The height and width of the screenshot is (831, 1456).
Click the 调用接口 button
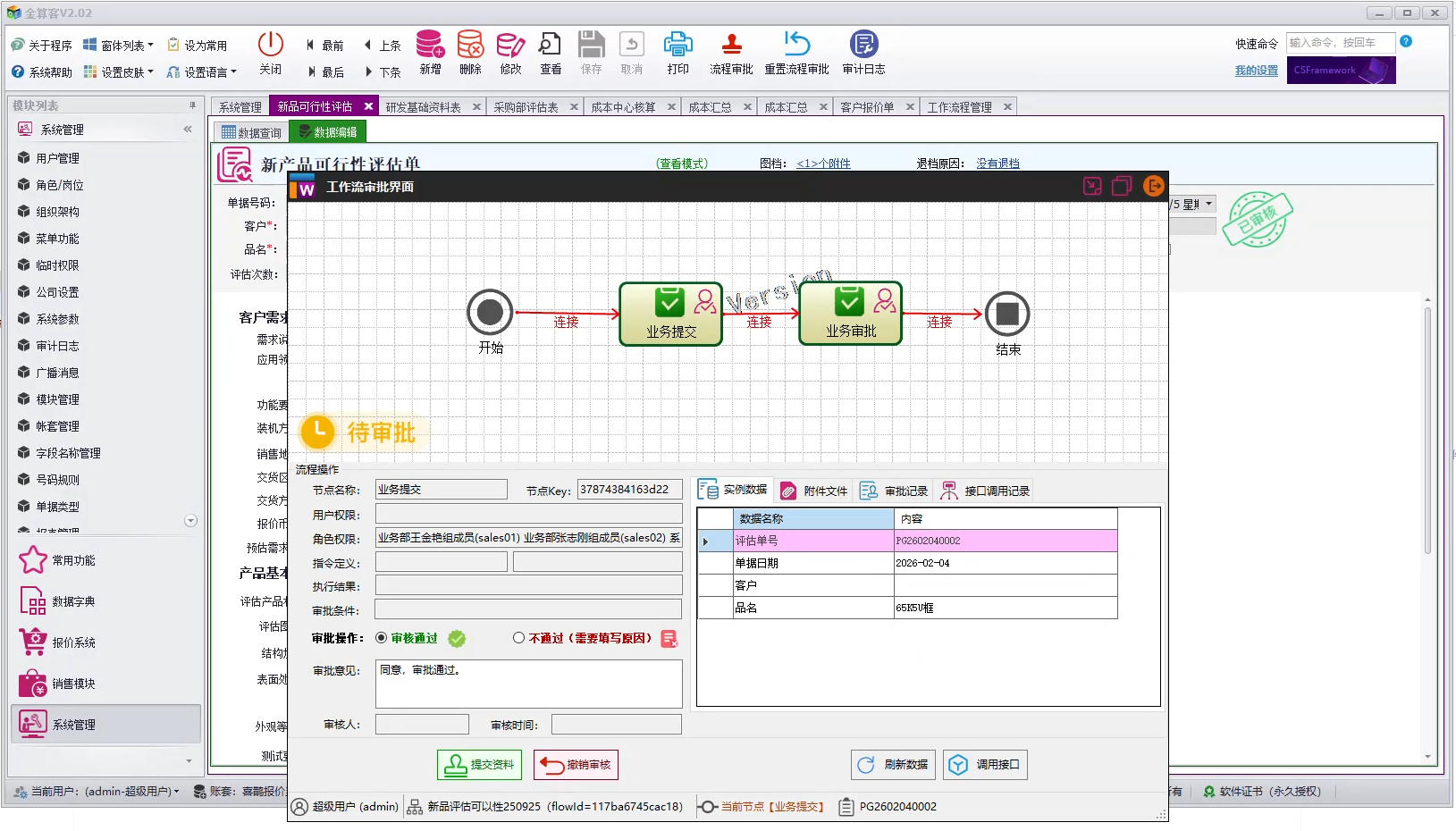point(985,765)
